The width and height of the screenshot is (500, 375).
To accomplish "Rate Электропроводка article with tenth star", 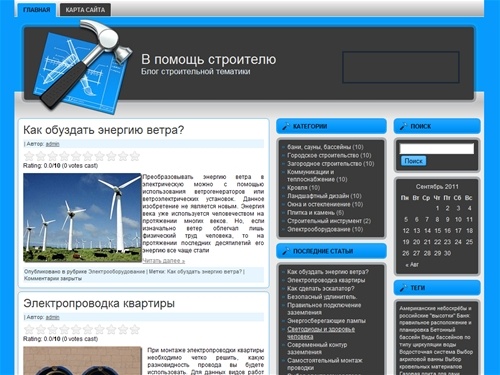I will (x=134, y=329).
